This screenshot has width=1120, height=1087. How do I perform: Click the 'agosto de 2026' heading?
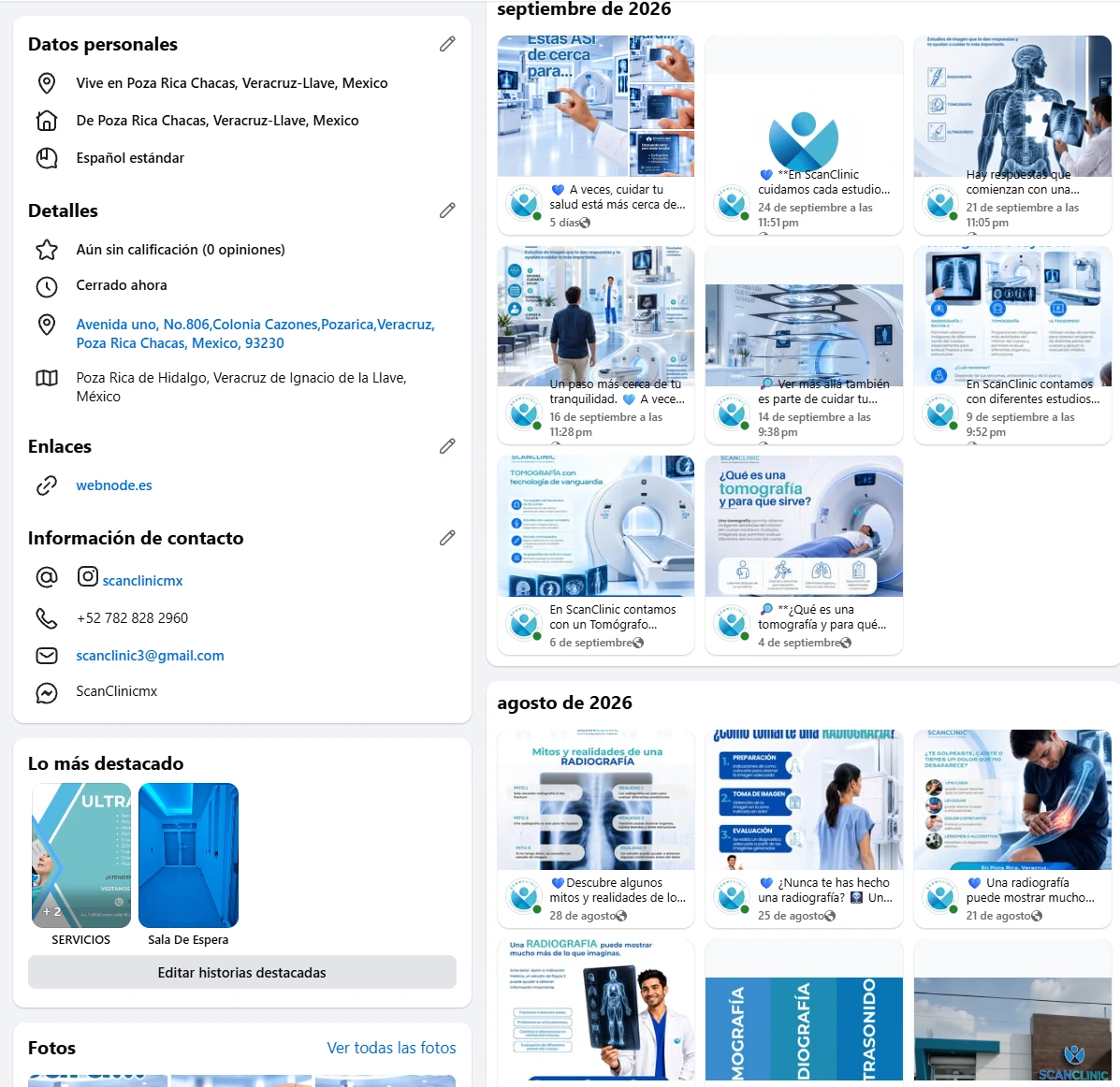point(564,703)
